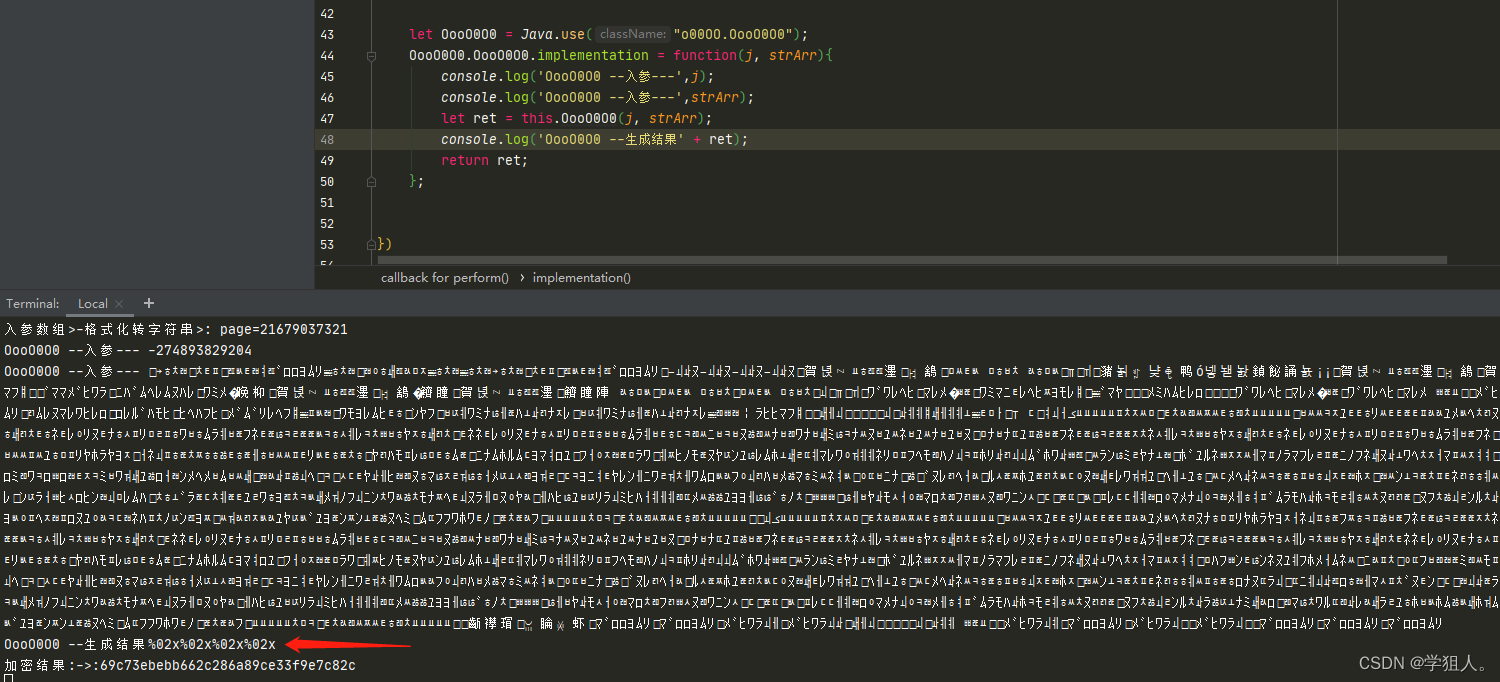The height and width of the screenshot is (682, 1500).
Task: Switch to the Local terminal tab
Action: coord(93,304)
